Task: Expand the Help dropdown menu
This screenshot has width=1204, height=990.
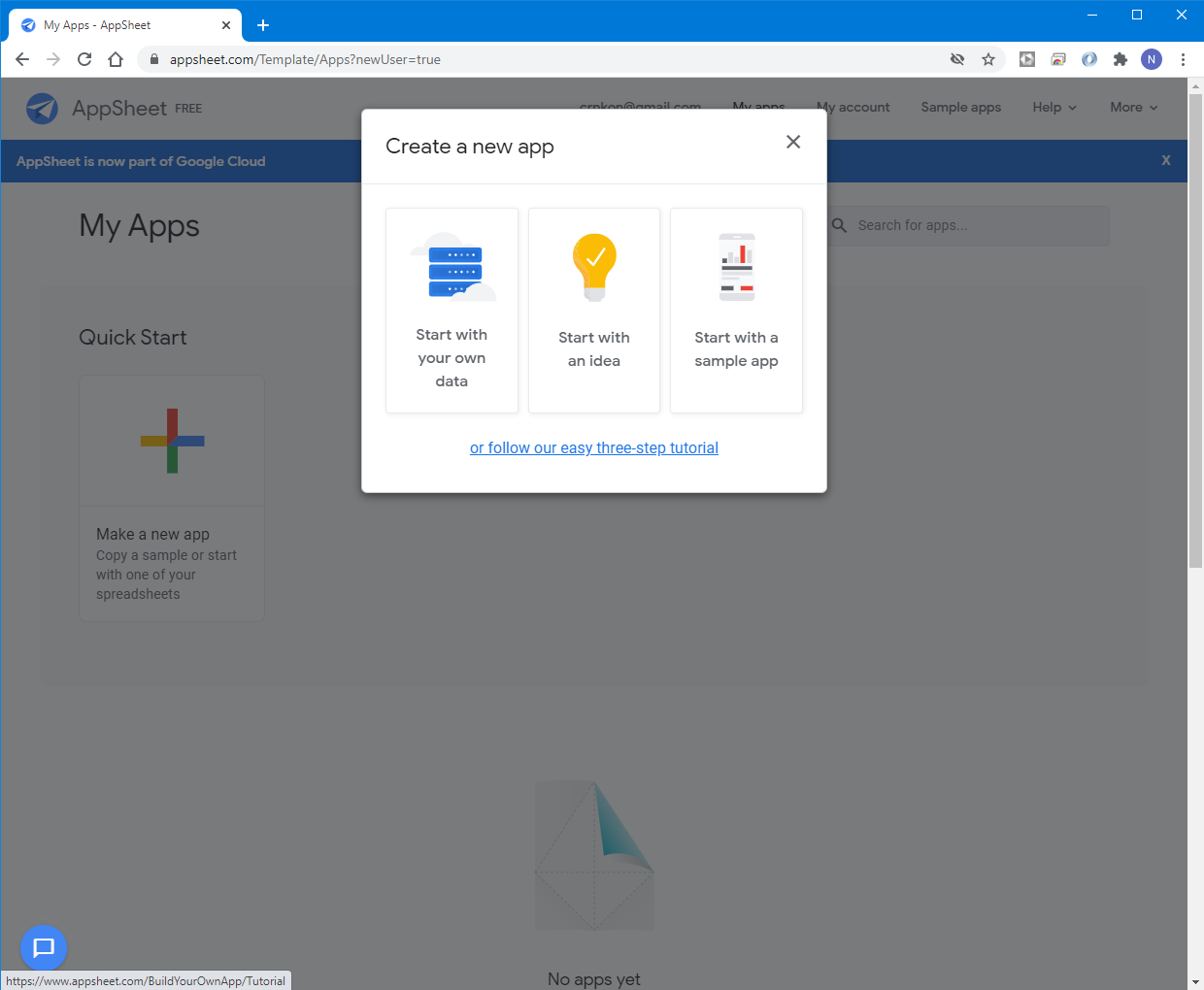Action: [x=1054, y=107]
